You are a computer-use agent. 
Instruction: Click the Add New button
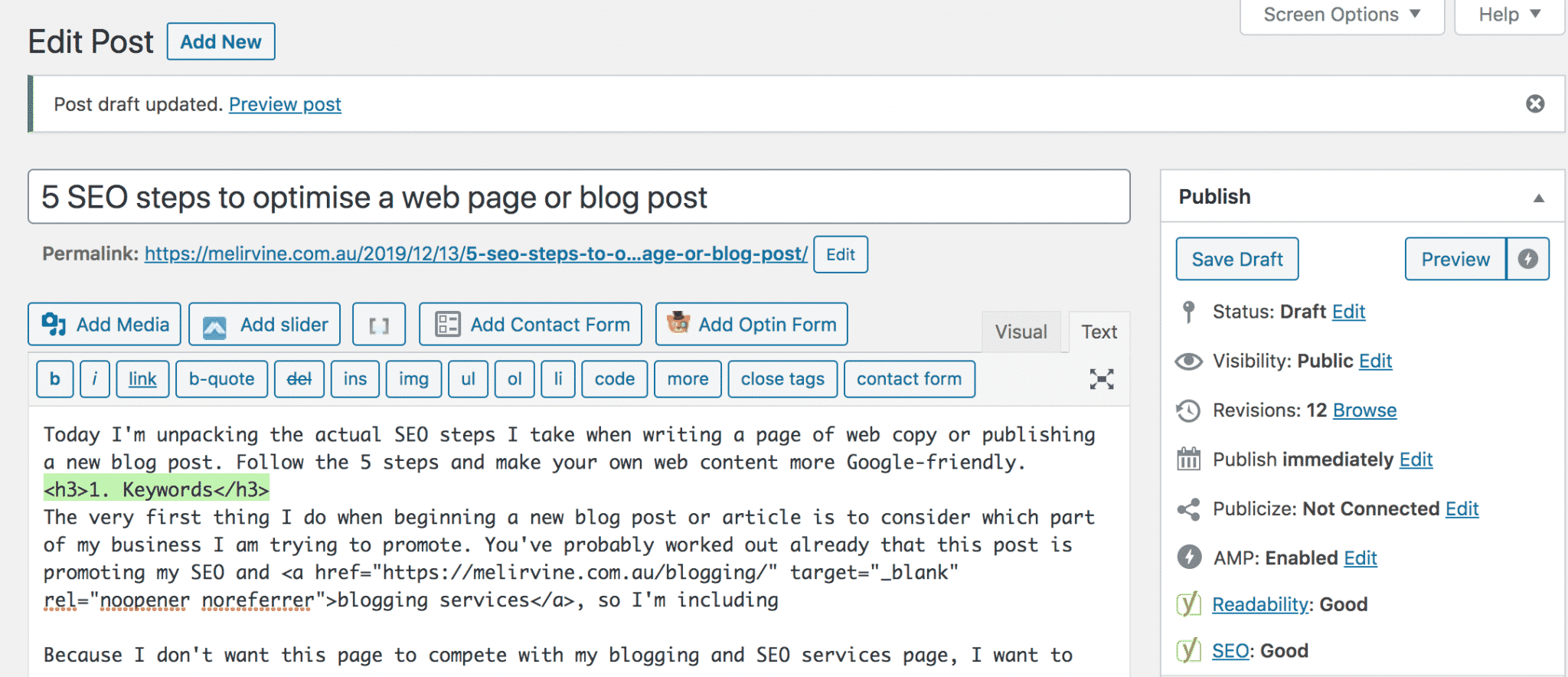coord(220,41)
